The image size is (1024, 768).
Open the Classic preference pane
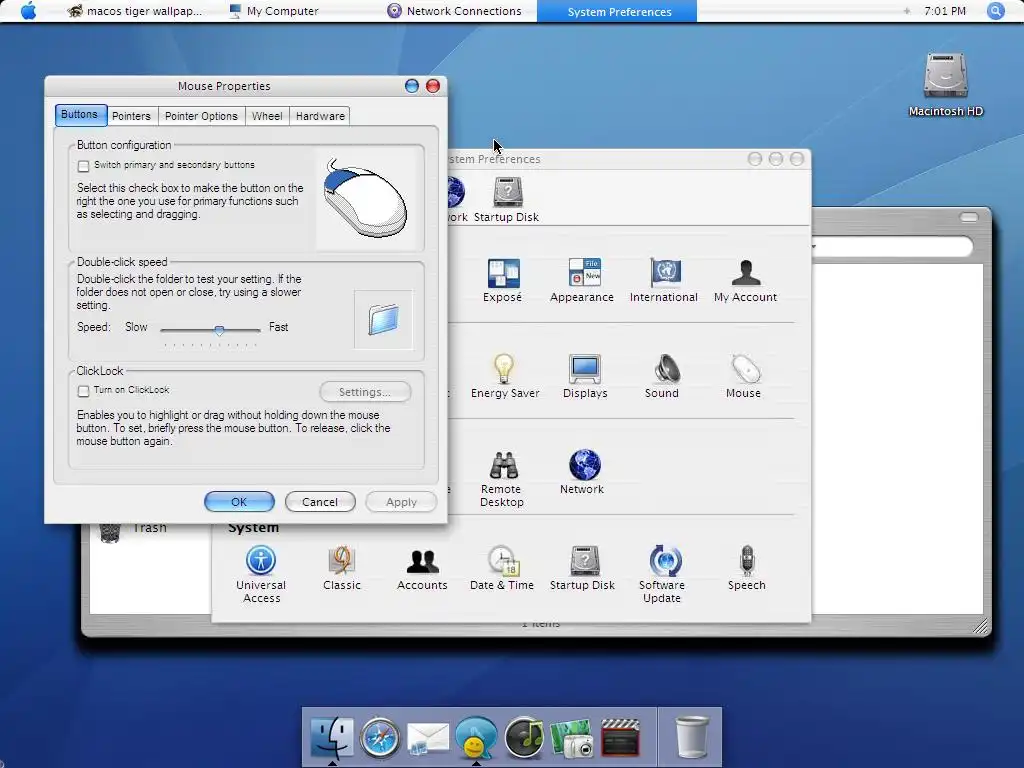[x=342, y=568]
